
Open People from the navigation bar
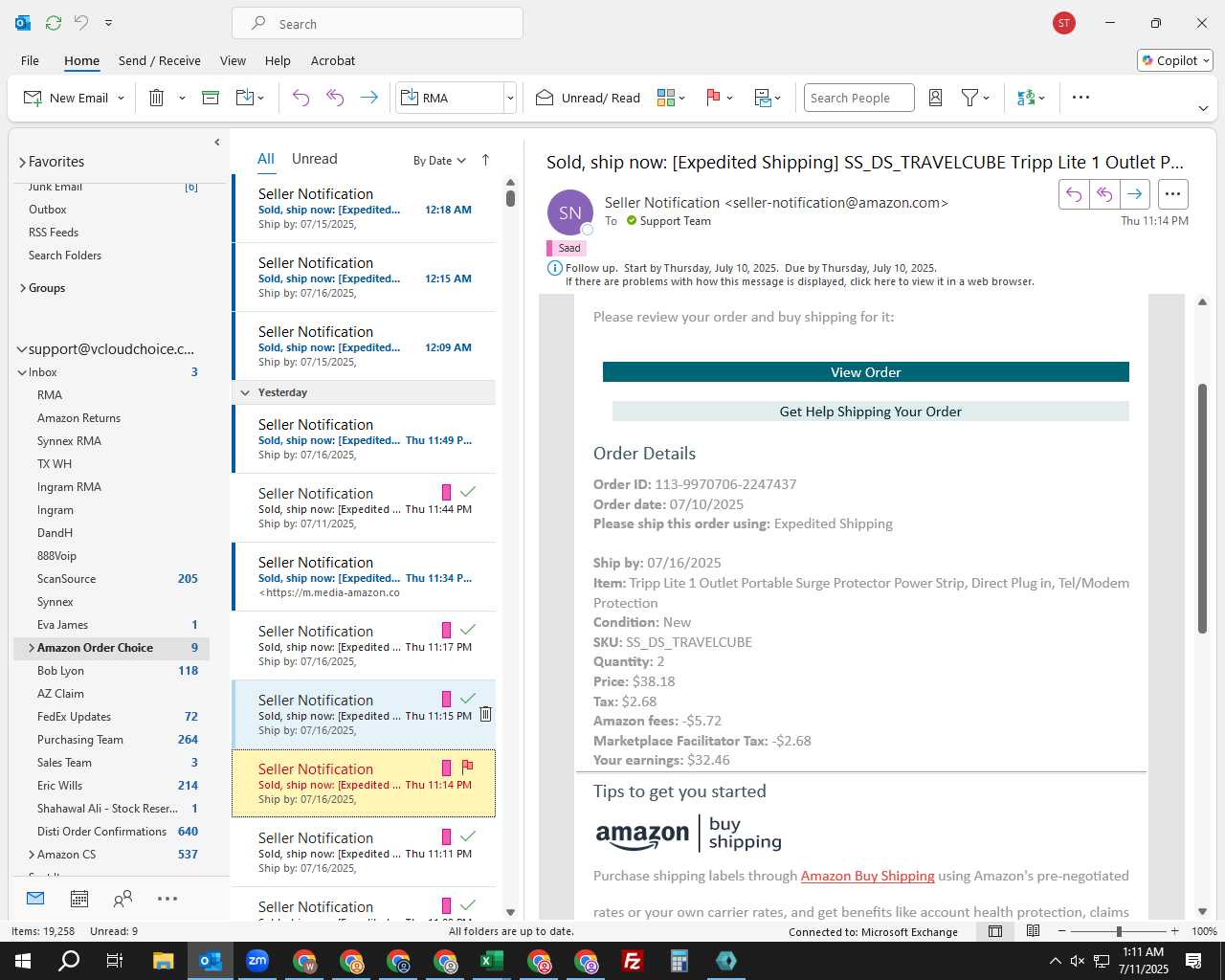pos(122,899)
